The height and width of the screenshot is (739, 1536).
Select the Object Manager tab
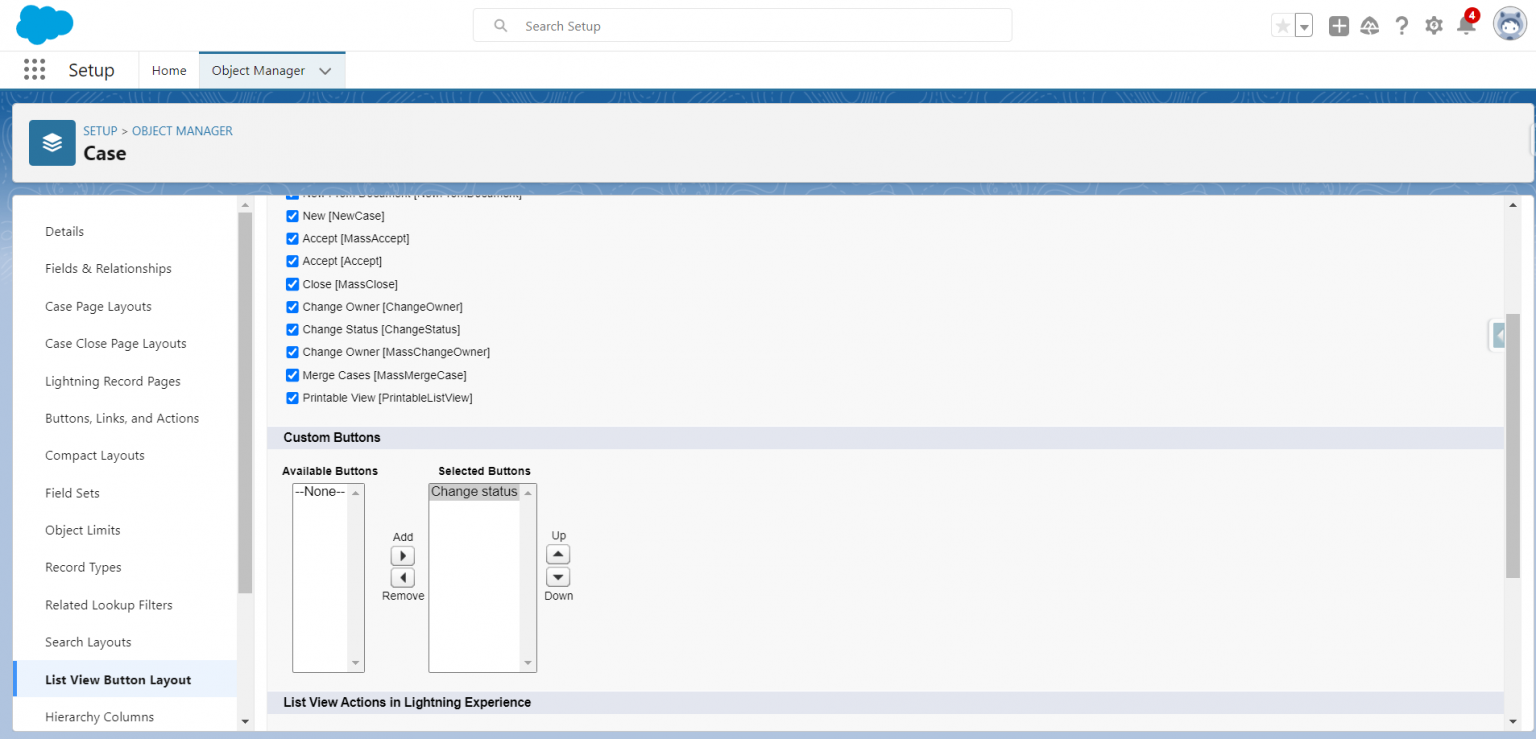tap(256, 70)
